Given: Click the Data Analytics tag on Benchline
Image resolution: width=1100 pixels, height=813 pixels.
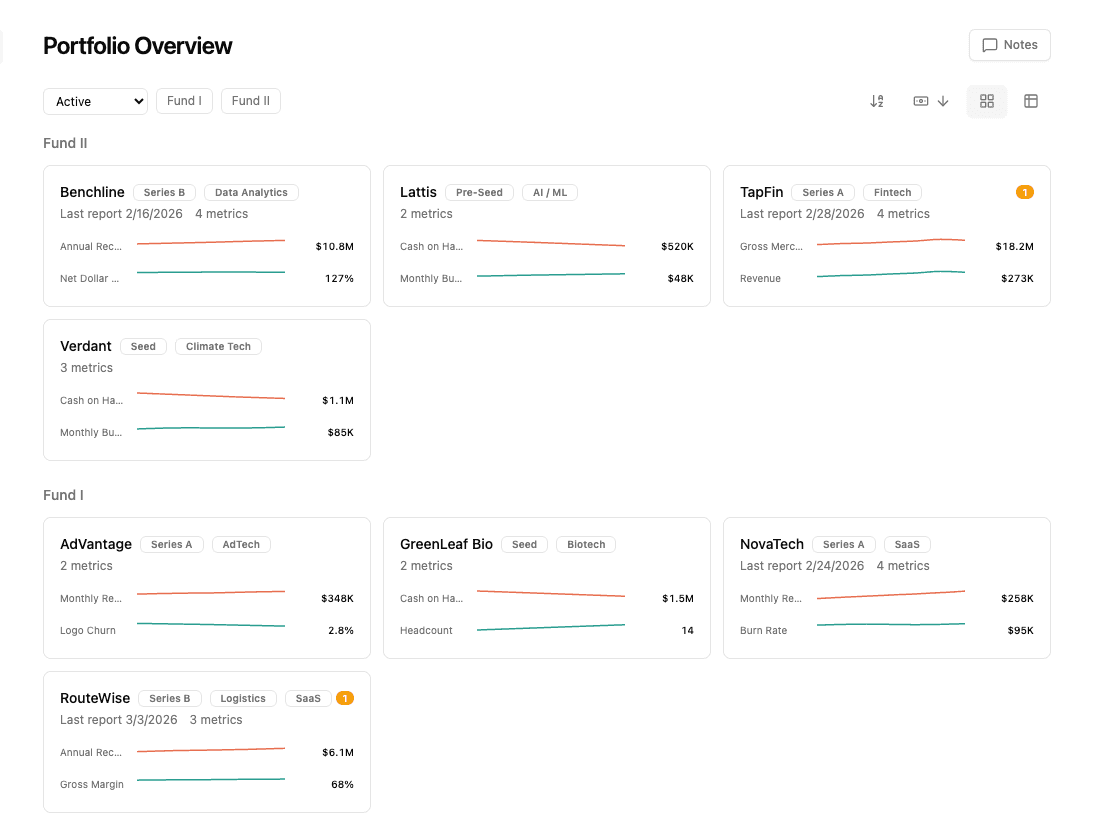Looking at the screenshot, I should [251, 192].
